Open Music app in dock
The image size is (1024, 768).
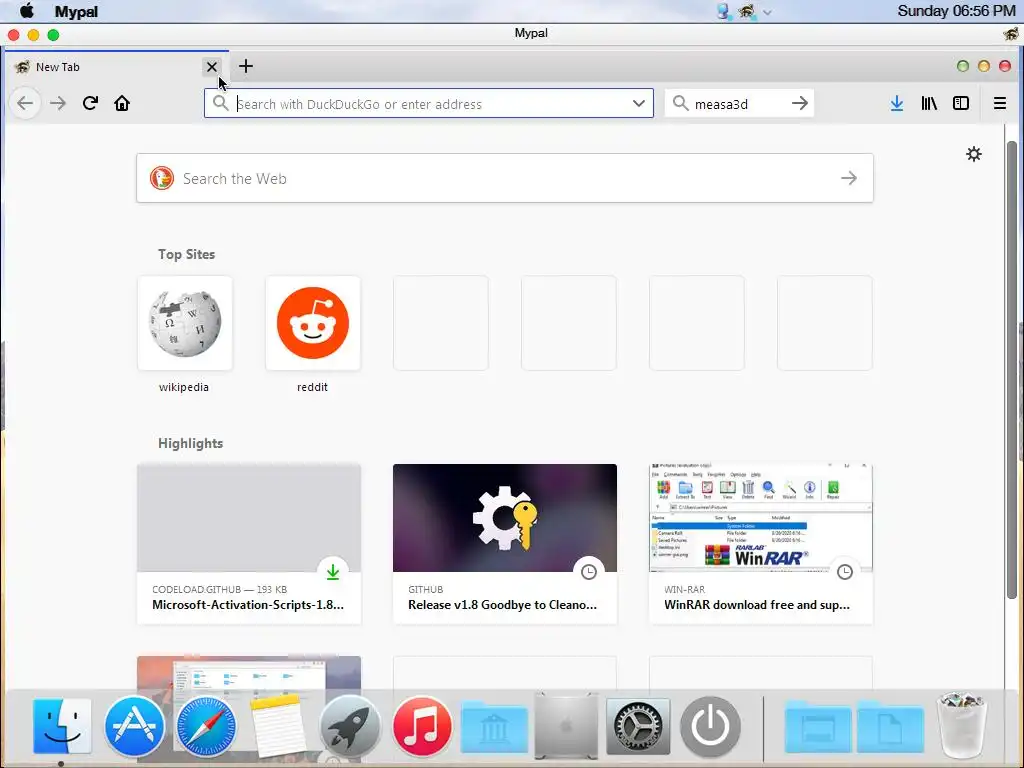pos(422,726)
